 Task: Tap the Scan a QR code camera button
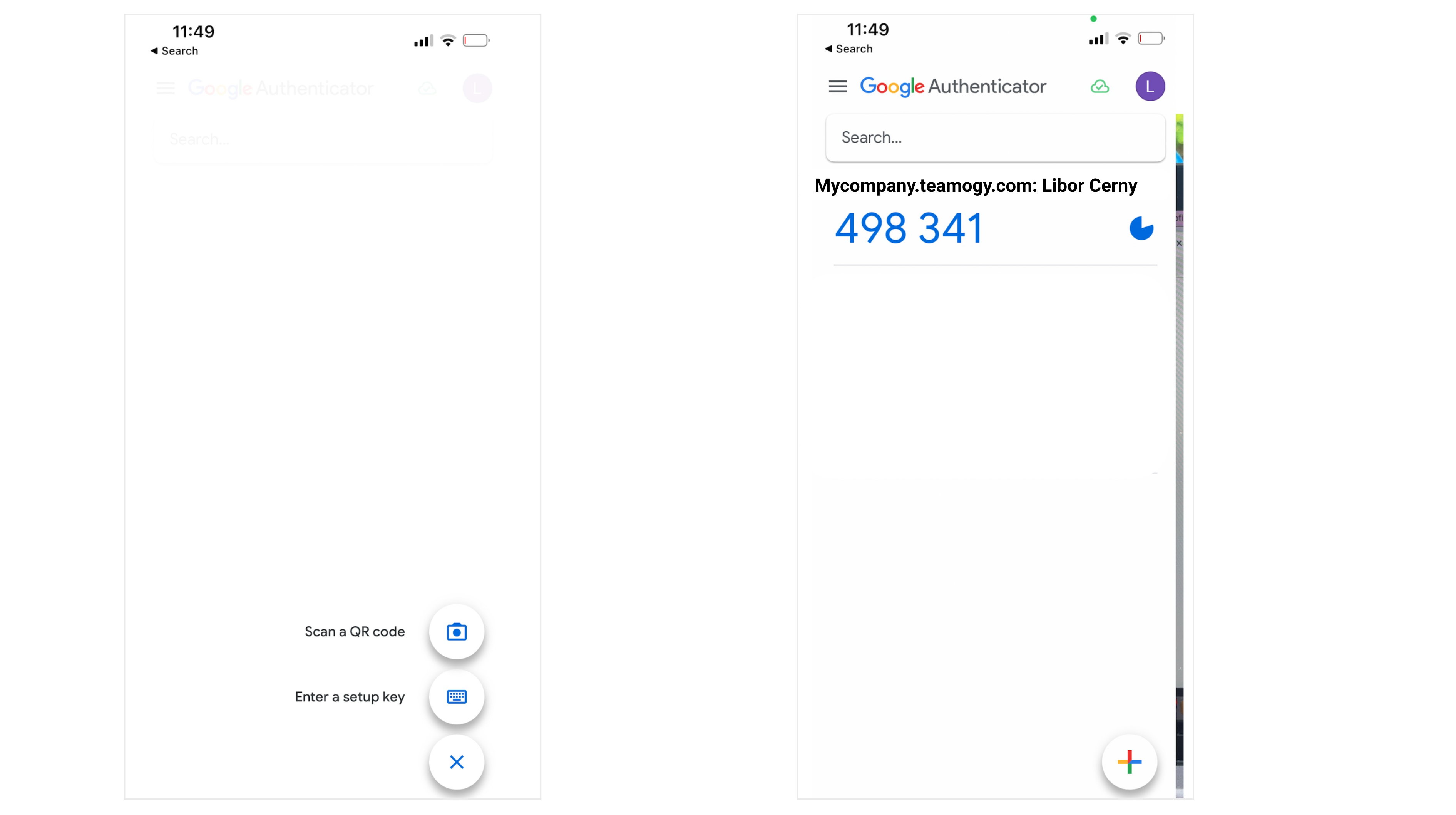click(x=456, y=631)
